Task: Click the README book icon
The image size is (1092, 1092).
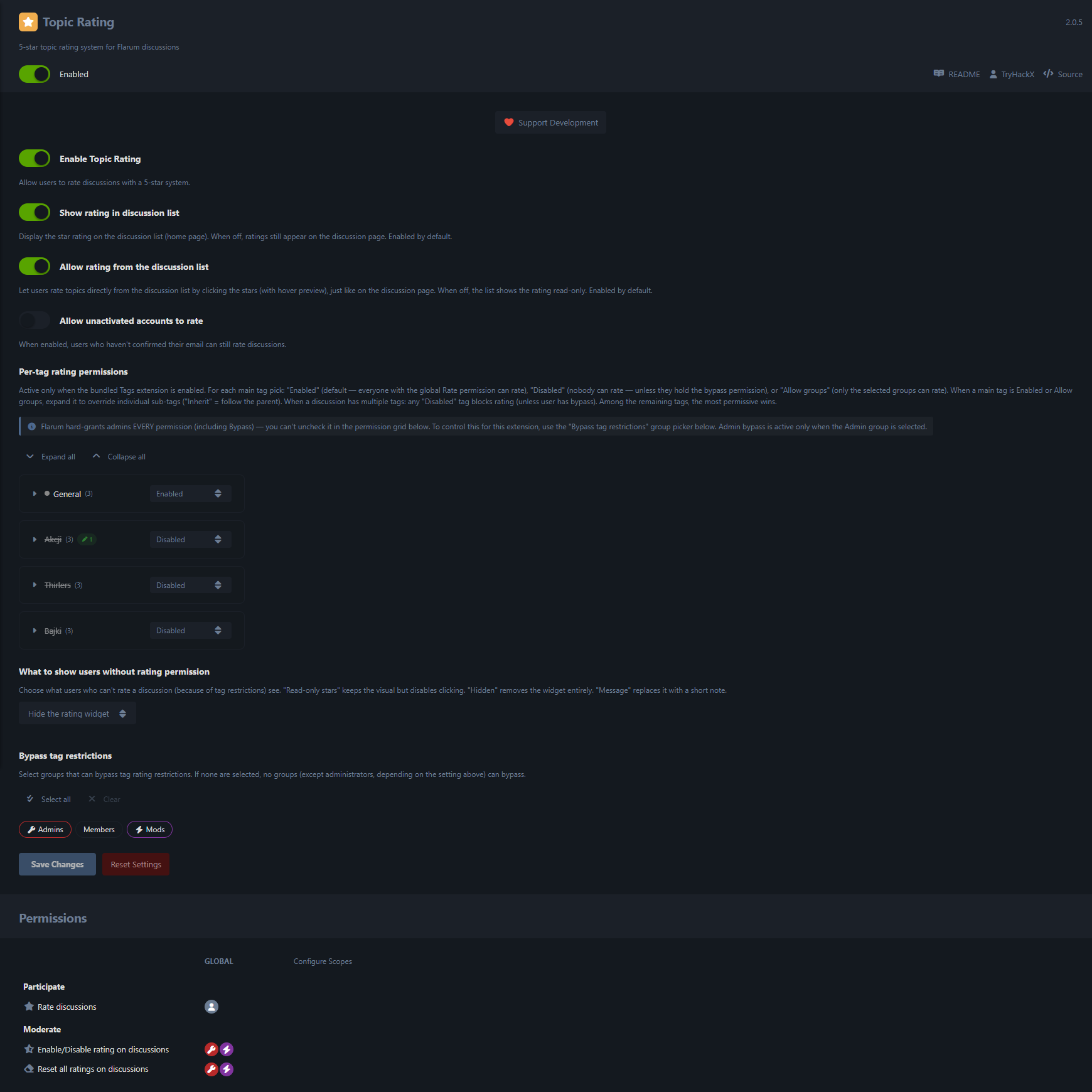Action: pyautogui.click(x=939, y=74)
